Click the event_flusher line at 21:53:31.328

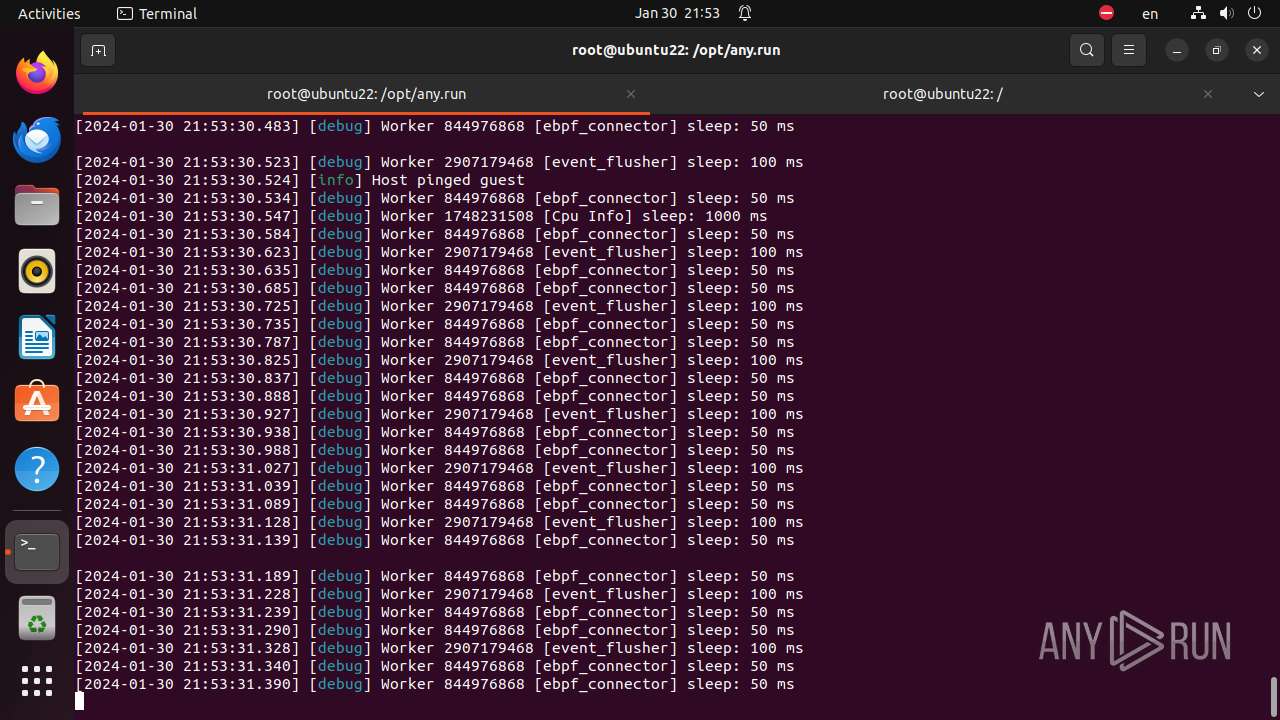439,648
